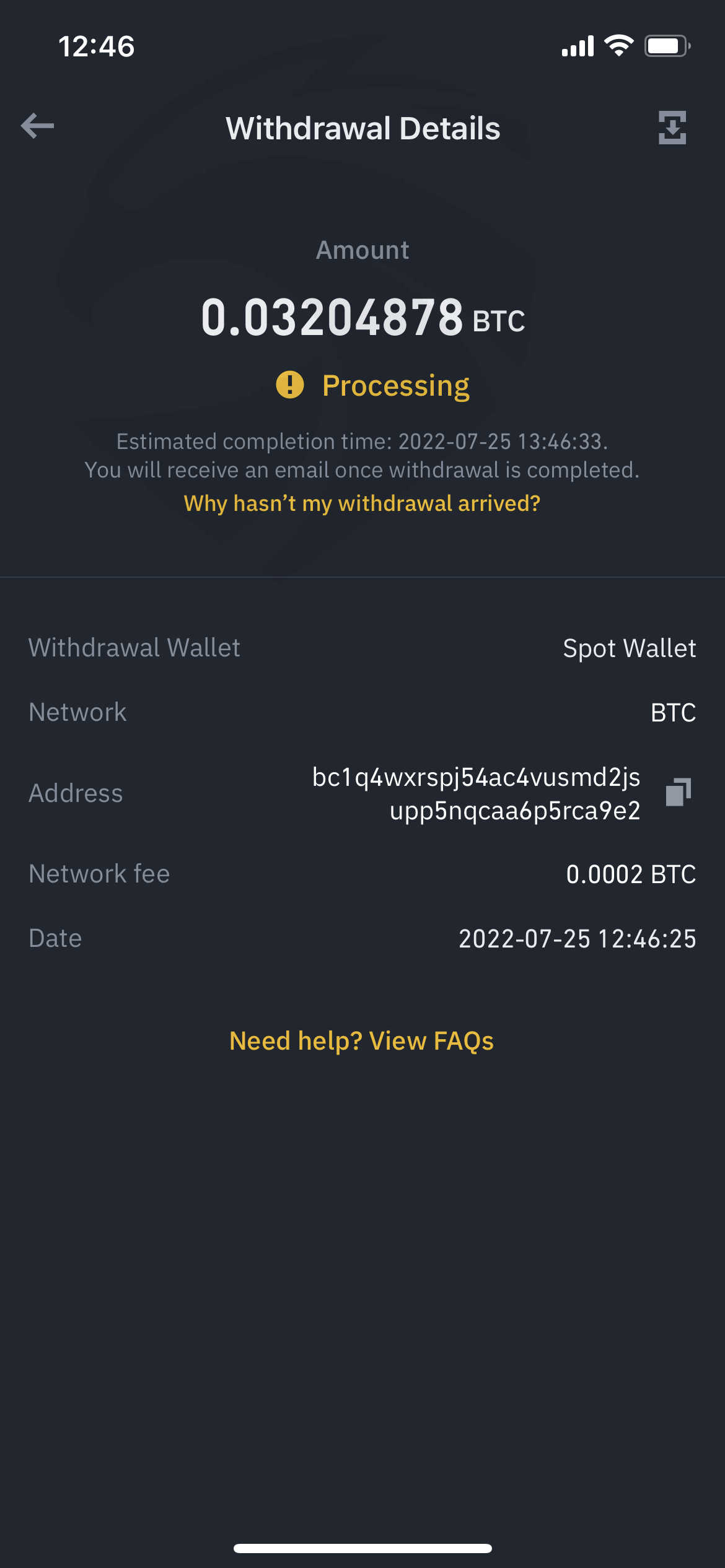Tap the Withdrawal Details page title
Image resolution: width=725 pixels, height=1568 pixels.
[362, 128]
